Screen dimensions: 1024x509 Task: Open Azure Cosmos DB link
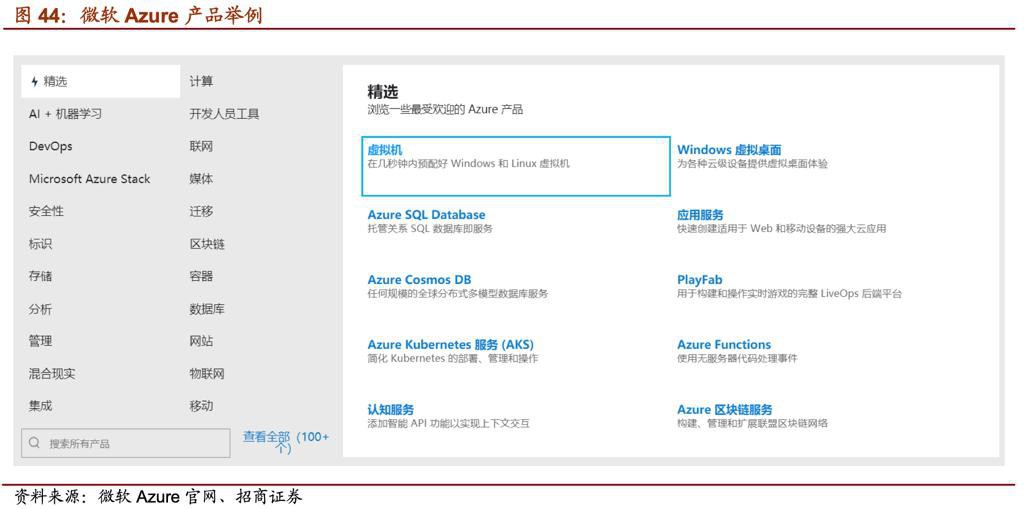pos(419,280)
